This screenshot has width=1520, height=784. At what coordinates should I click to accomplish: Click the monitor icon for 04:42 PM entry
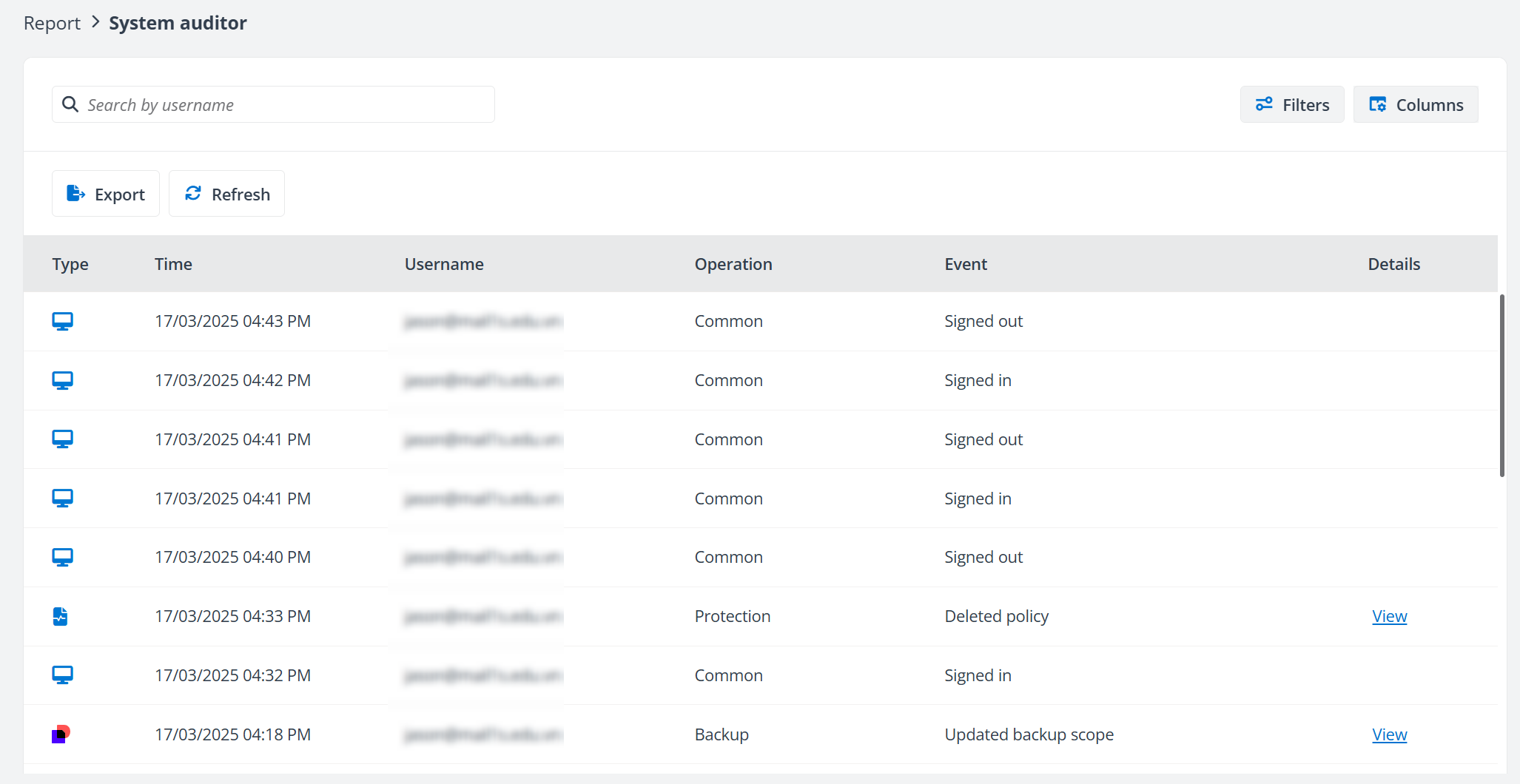(62, 380)
